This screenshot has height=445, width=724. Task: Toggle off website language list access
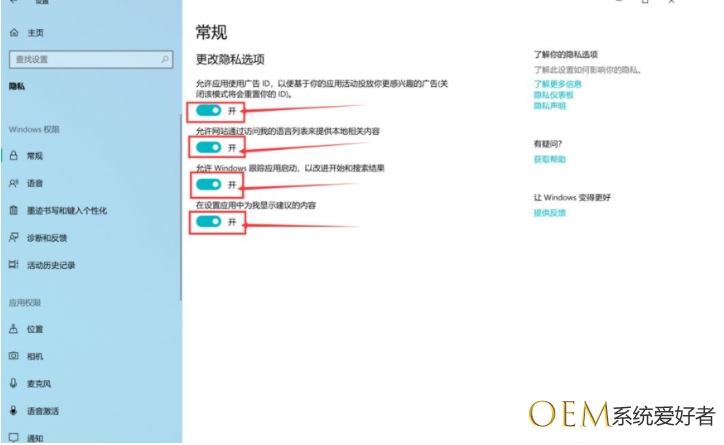pyautogui.click(x=209, y=147)
